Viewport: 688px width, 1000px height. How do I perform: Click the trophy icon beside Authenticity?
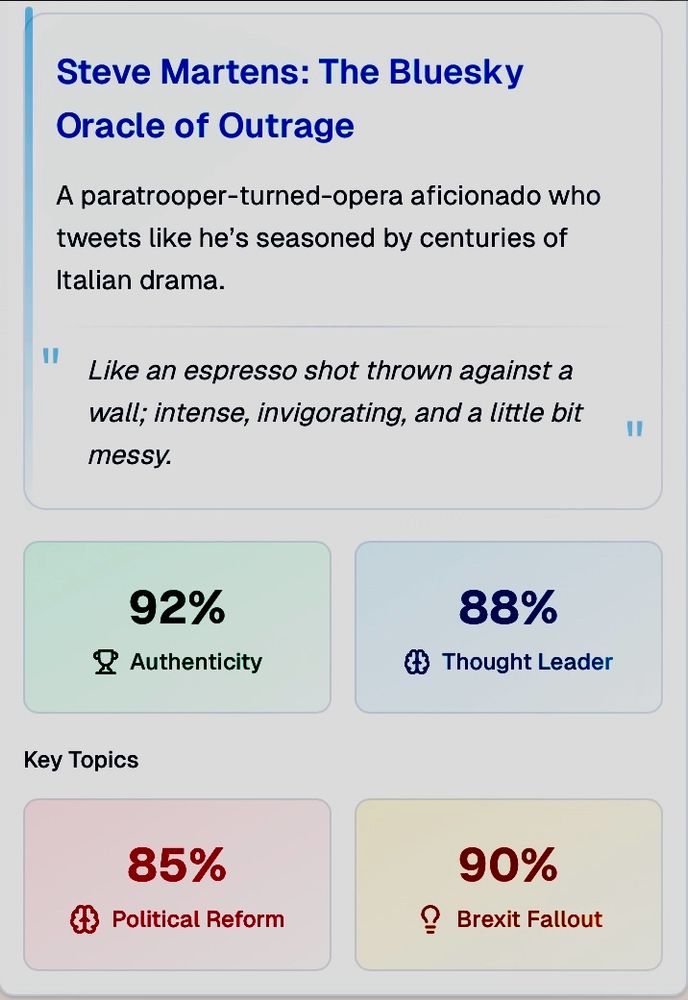105,662
